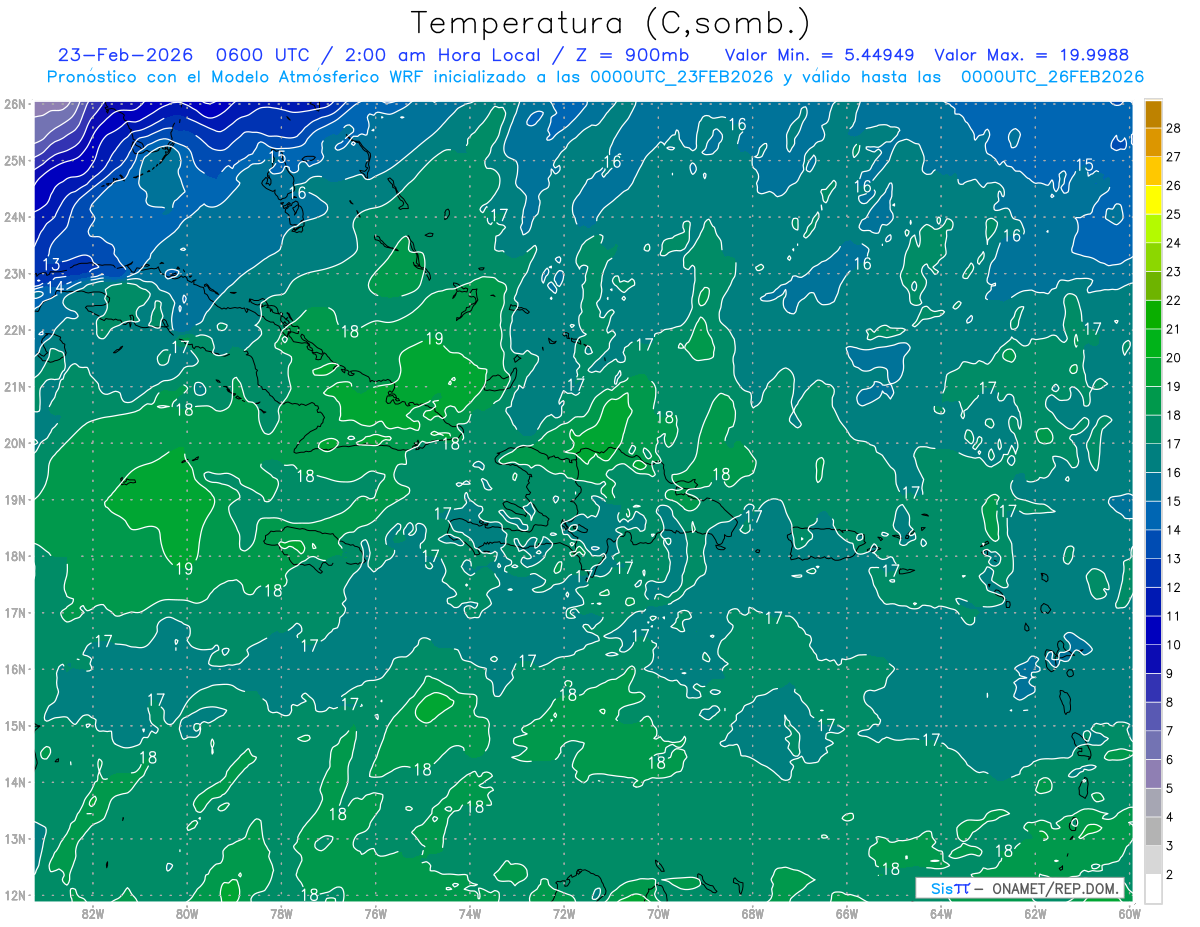Click the map contour label "14" near 23N

(x=55, y=287)
